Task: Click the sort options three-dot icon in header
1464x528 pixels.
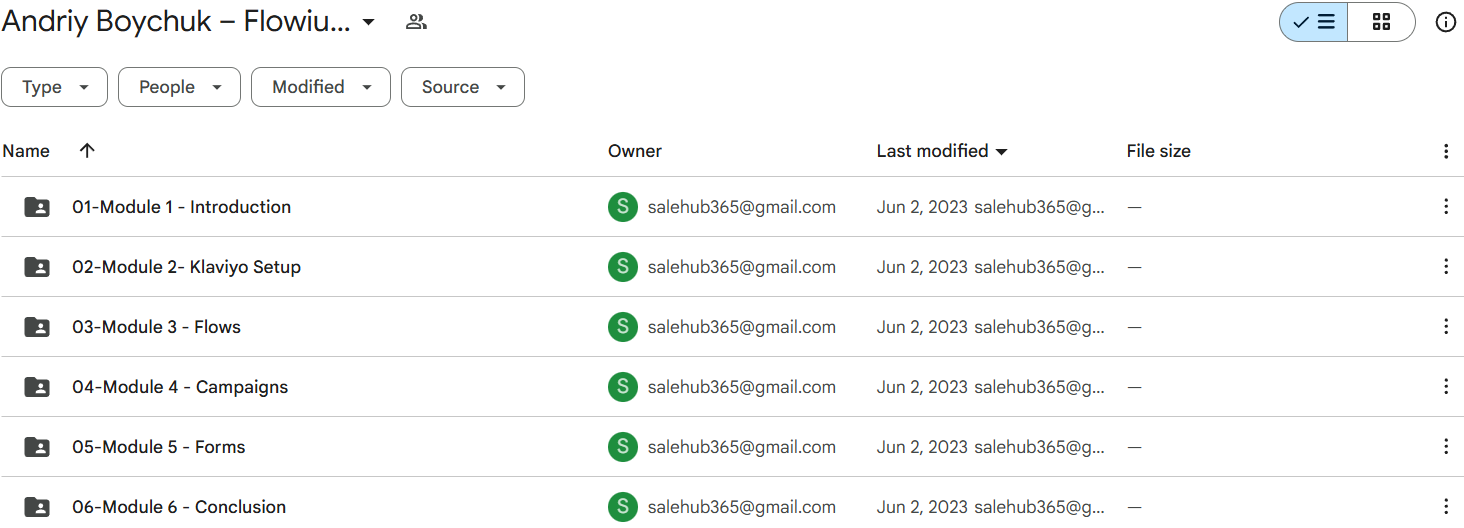Action: pos(1445,152)
